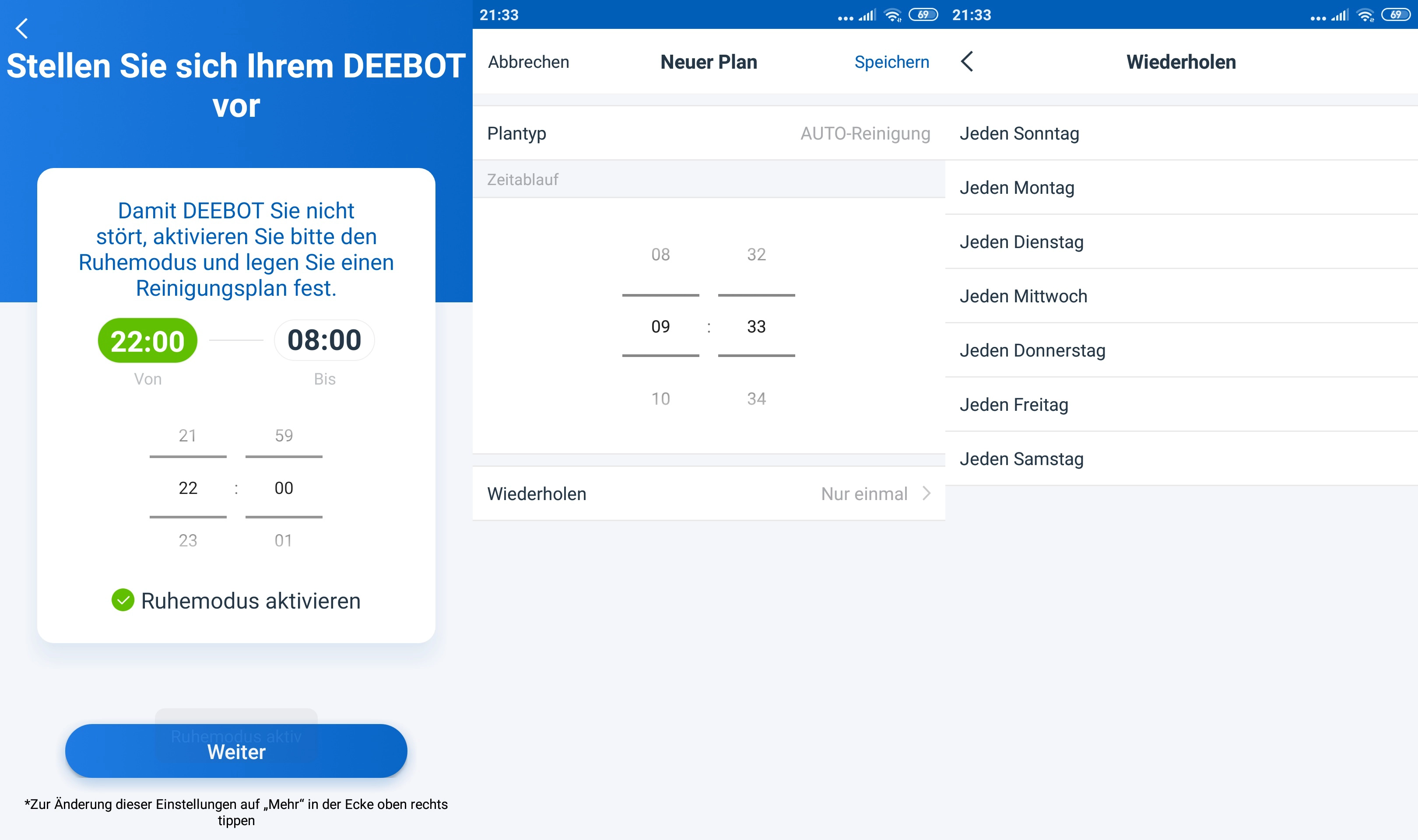Viewport: 1418px width, 840px height.
Task: Pick hour 23 in Ruhemodus time picker
Action: (x=188, y=541)
